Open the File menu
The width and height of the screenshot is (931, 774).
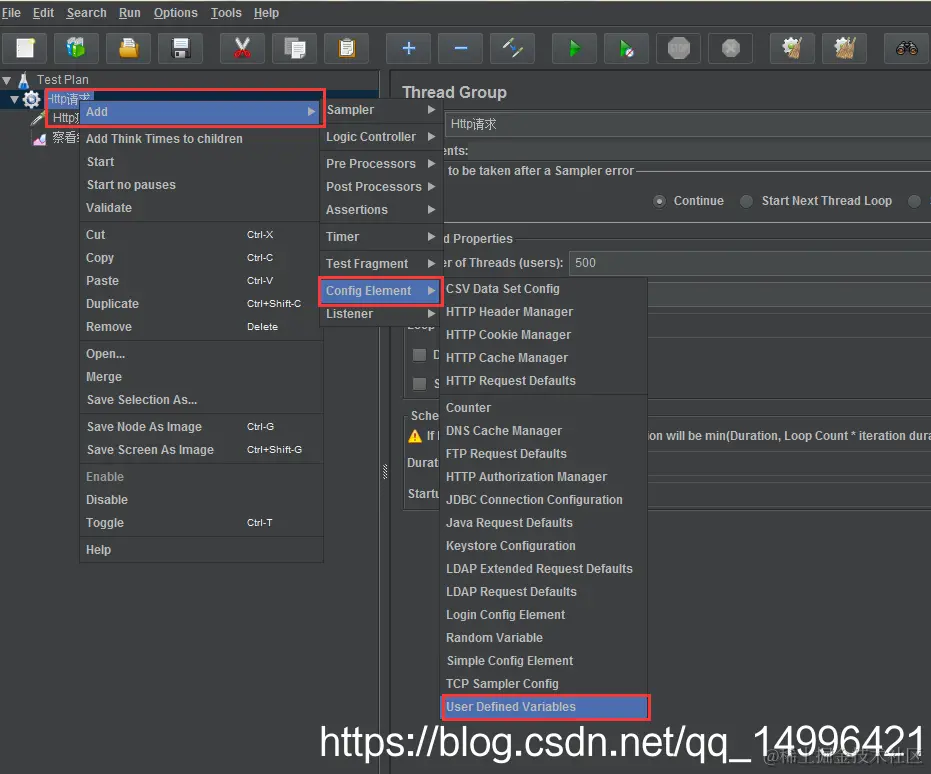(11, 12)
